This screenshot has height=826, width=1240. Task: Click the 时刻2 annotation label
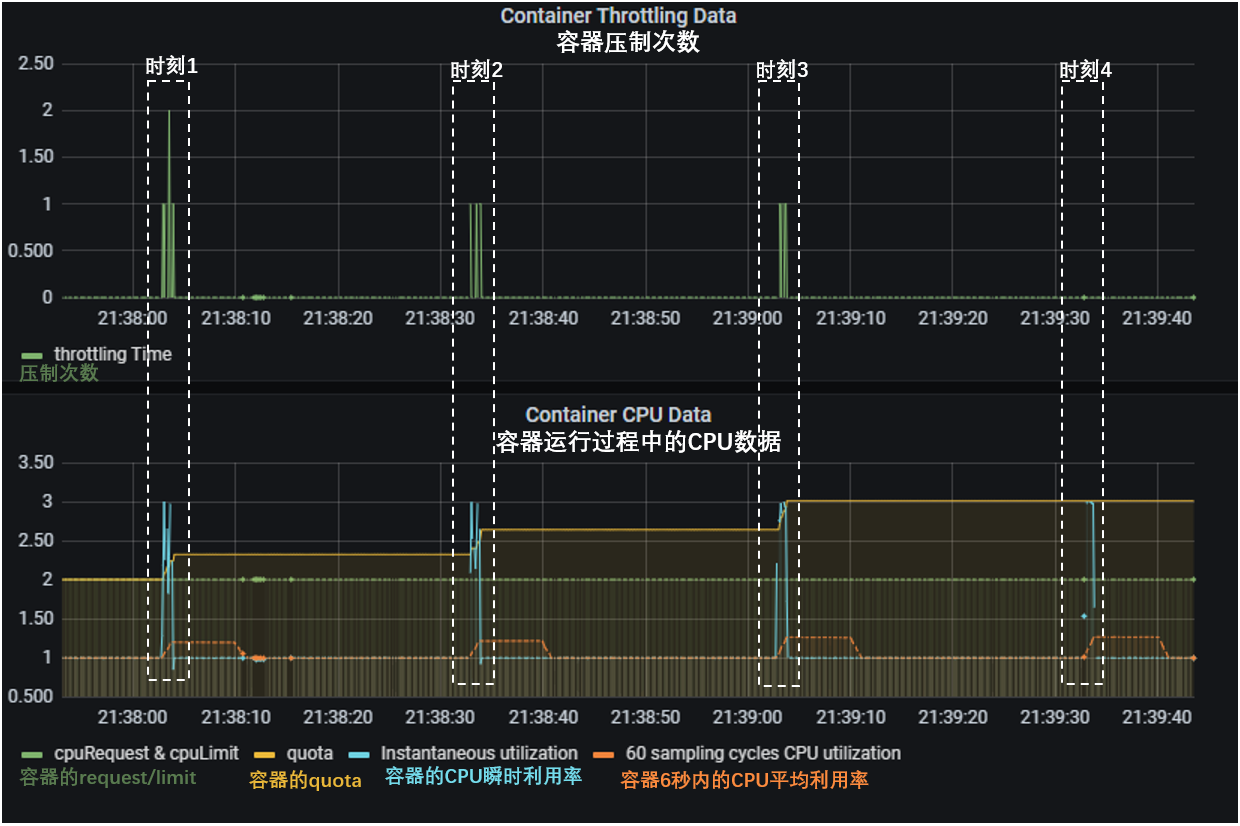click(476, 70)
